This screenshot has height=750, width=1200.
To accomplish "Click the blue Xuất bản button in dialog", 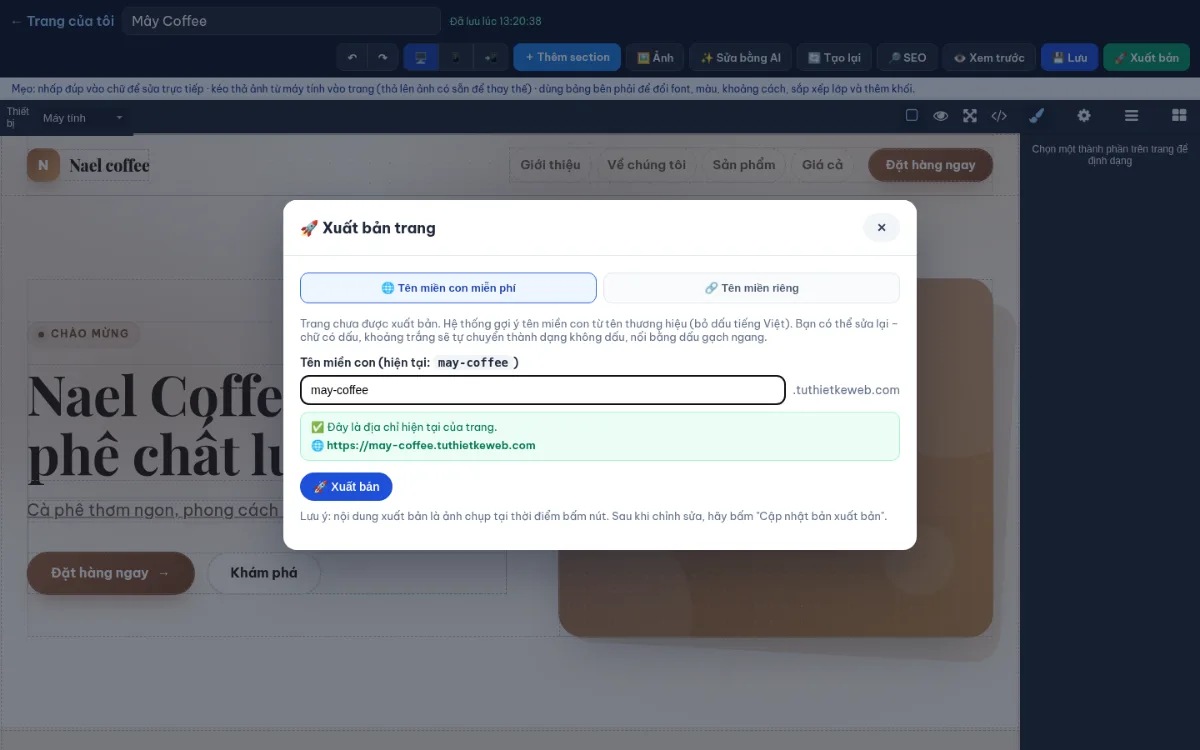I will pyautogui.click(x=346, y=487).
